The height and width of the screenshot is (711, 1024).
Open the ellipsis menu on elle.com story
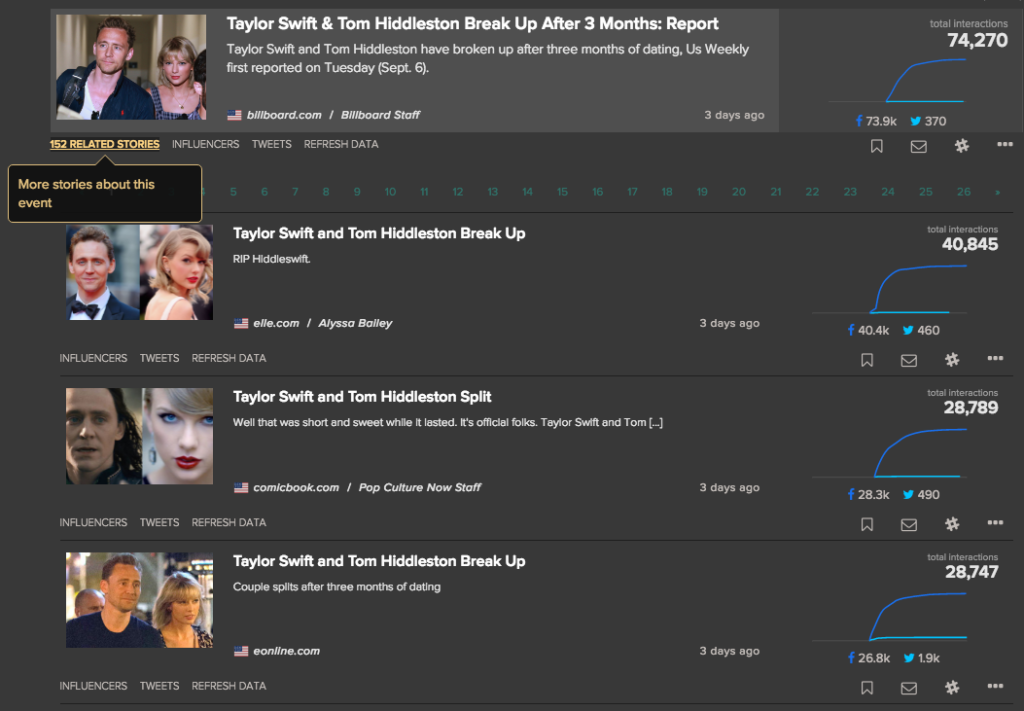995,358
